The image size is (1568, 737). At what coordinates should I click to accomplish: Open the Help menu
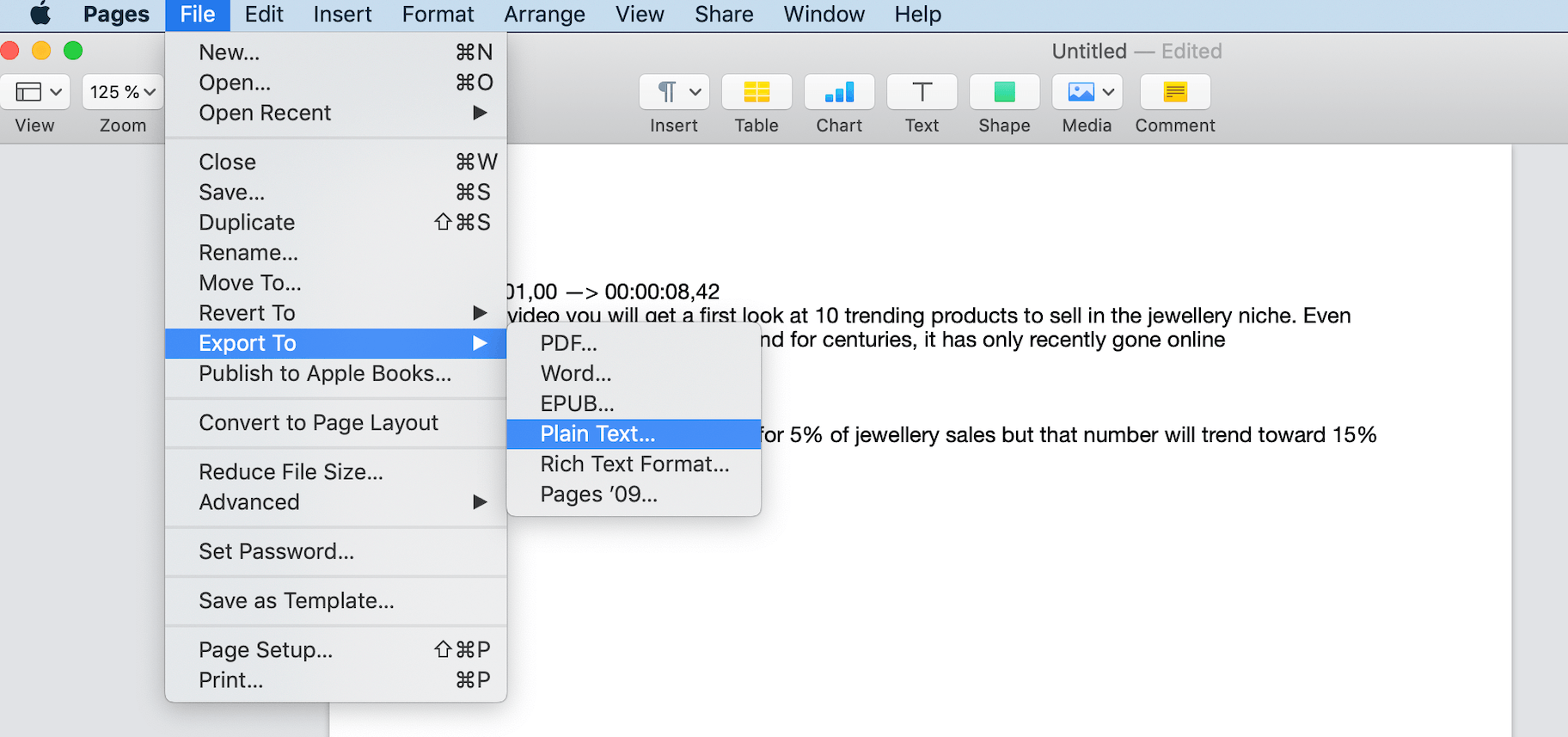pyautogui.click(x=917, y=15)
